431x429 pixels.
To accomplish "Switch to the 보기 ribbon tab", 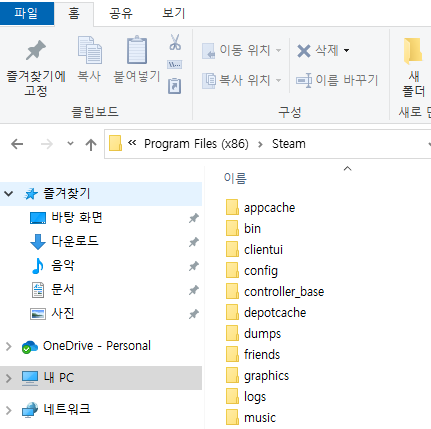I will 173,13.
